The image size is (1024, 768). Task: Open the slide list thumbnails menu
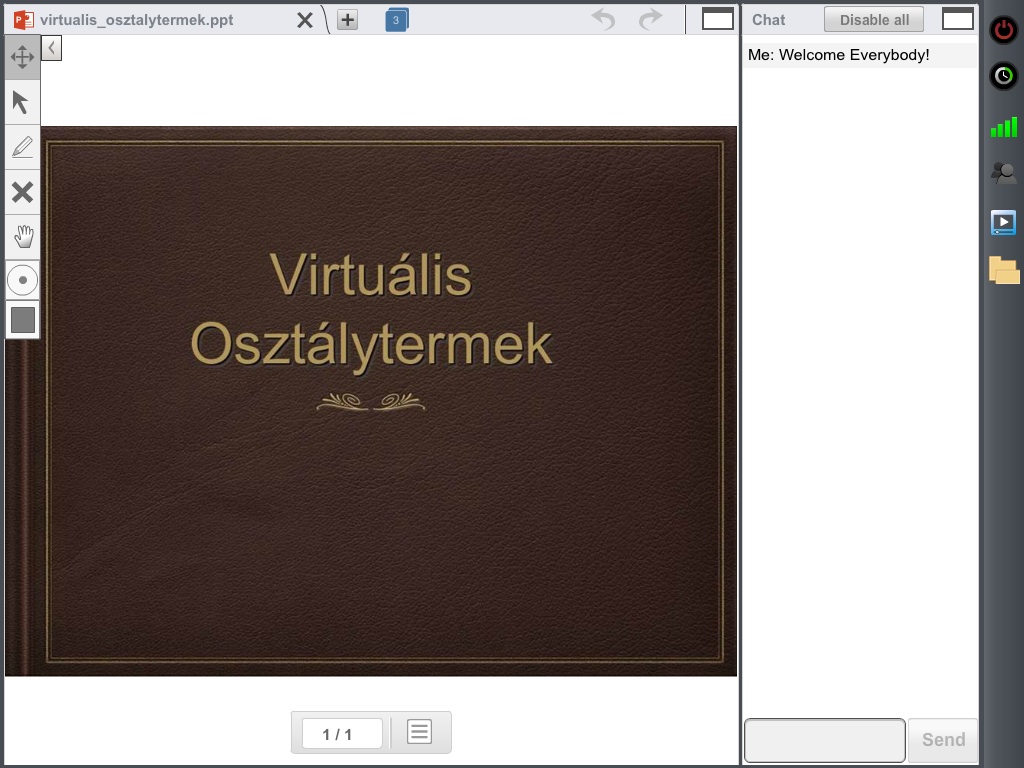[419, 733]
